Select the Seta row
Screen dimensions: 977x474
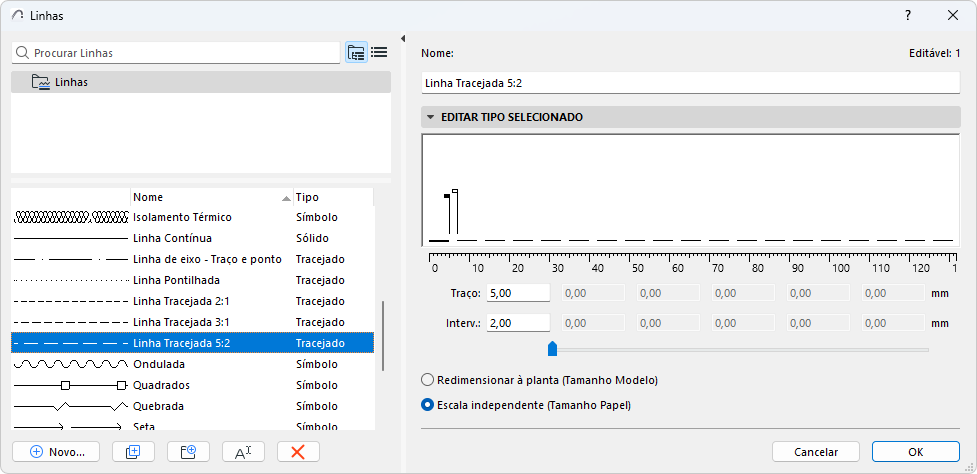(193, 426)
